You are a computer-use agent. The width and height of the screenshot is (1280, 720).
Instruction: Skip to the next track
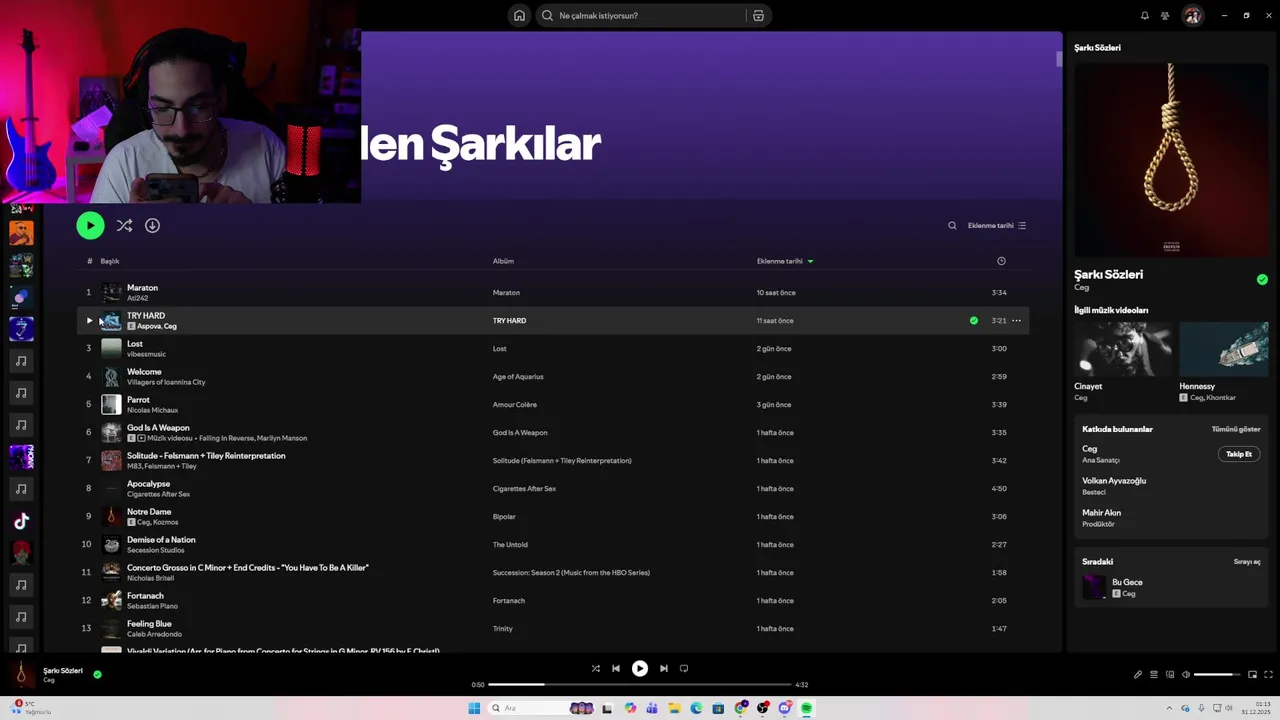(x=663, y=668)
